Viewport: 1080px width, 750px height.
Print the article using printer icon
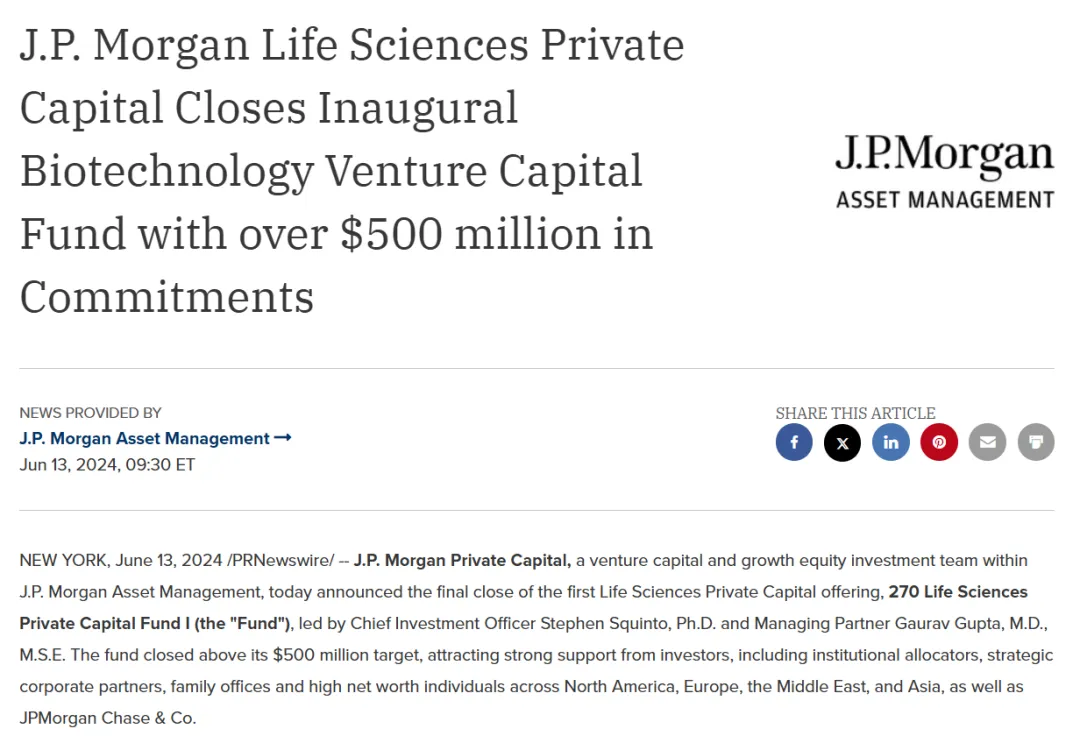tap(1036, 442)
